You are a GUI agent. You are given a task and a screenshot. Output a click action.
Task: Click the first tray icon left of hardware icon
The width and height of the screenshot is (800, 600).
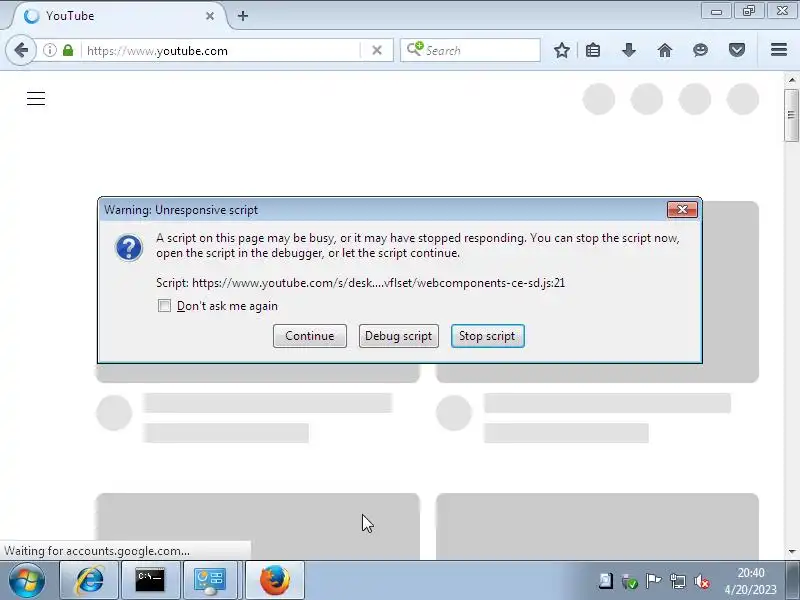pos(605,581)
